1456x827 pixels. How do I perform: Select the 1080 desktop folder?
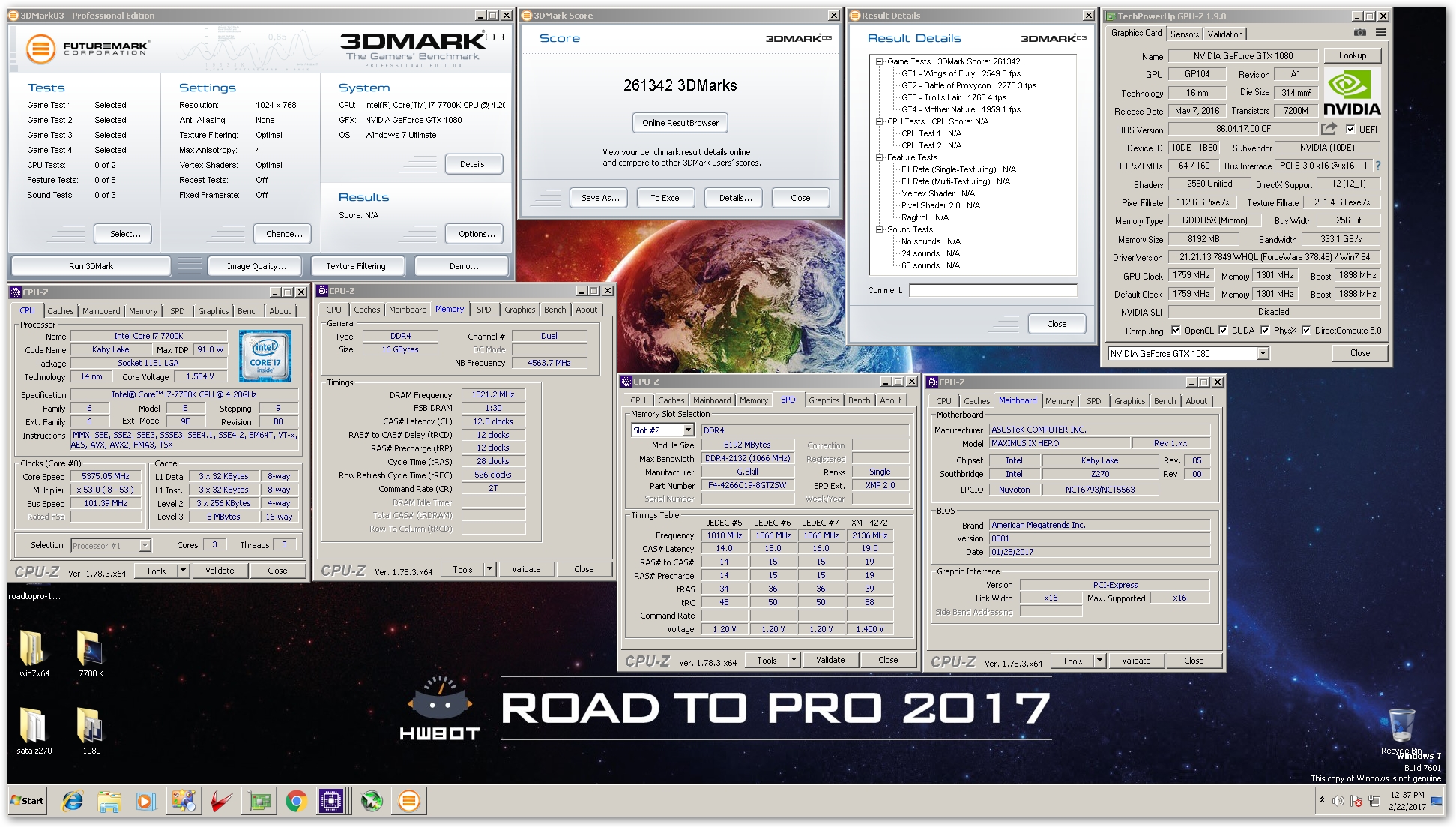(x=91, y=730)
